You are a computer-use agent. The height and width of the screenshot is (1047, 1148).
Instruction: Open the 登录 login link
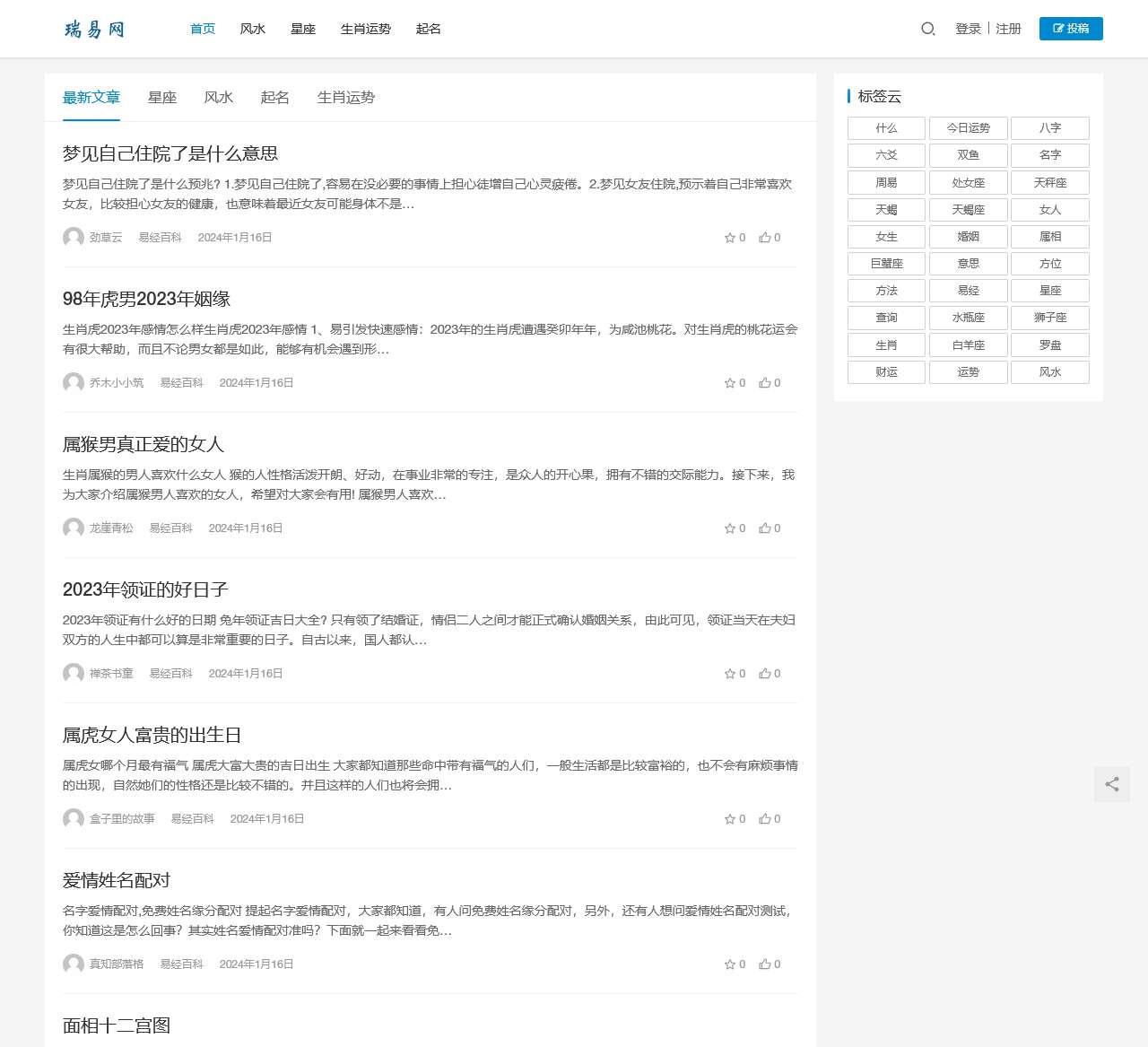tap(968, 29)
